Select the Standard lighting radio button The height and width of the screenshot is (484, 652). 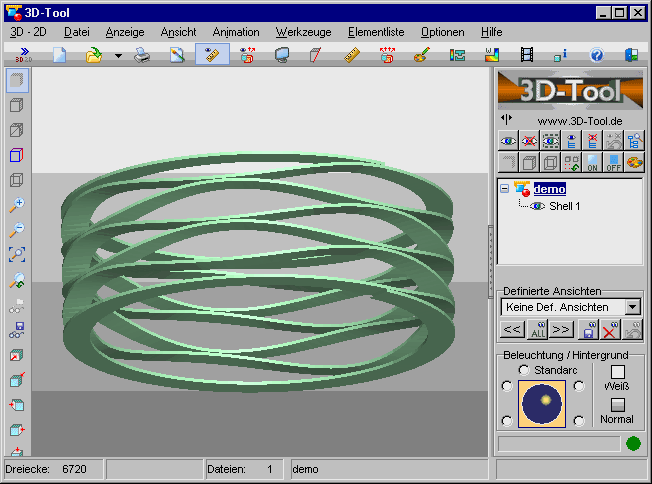pyautogui.click(x=524, y=370)
